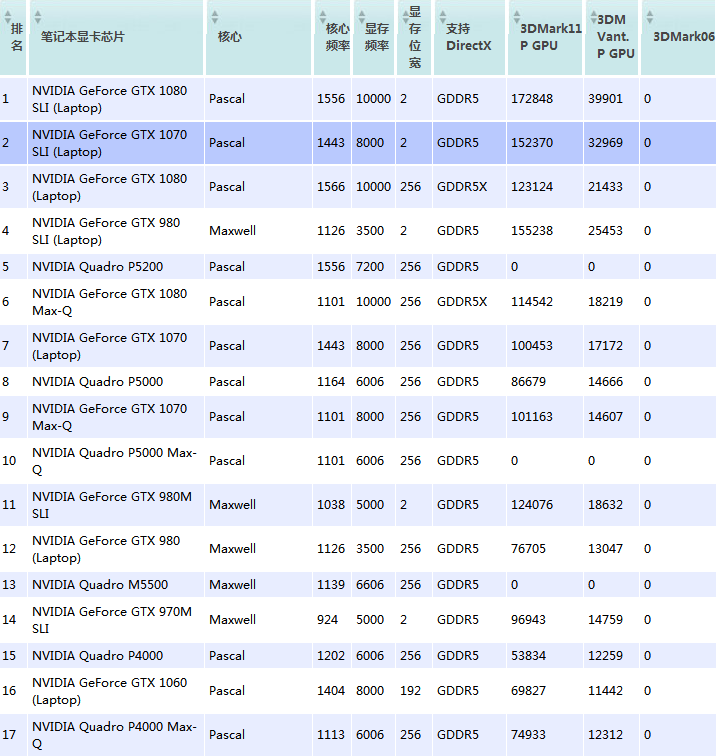Select 3DMark11 score 155238

click(532, 230)
